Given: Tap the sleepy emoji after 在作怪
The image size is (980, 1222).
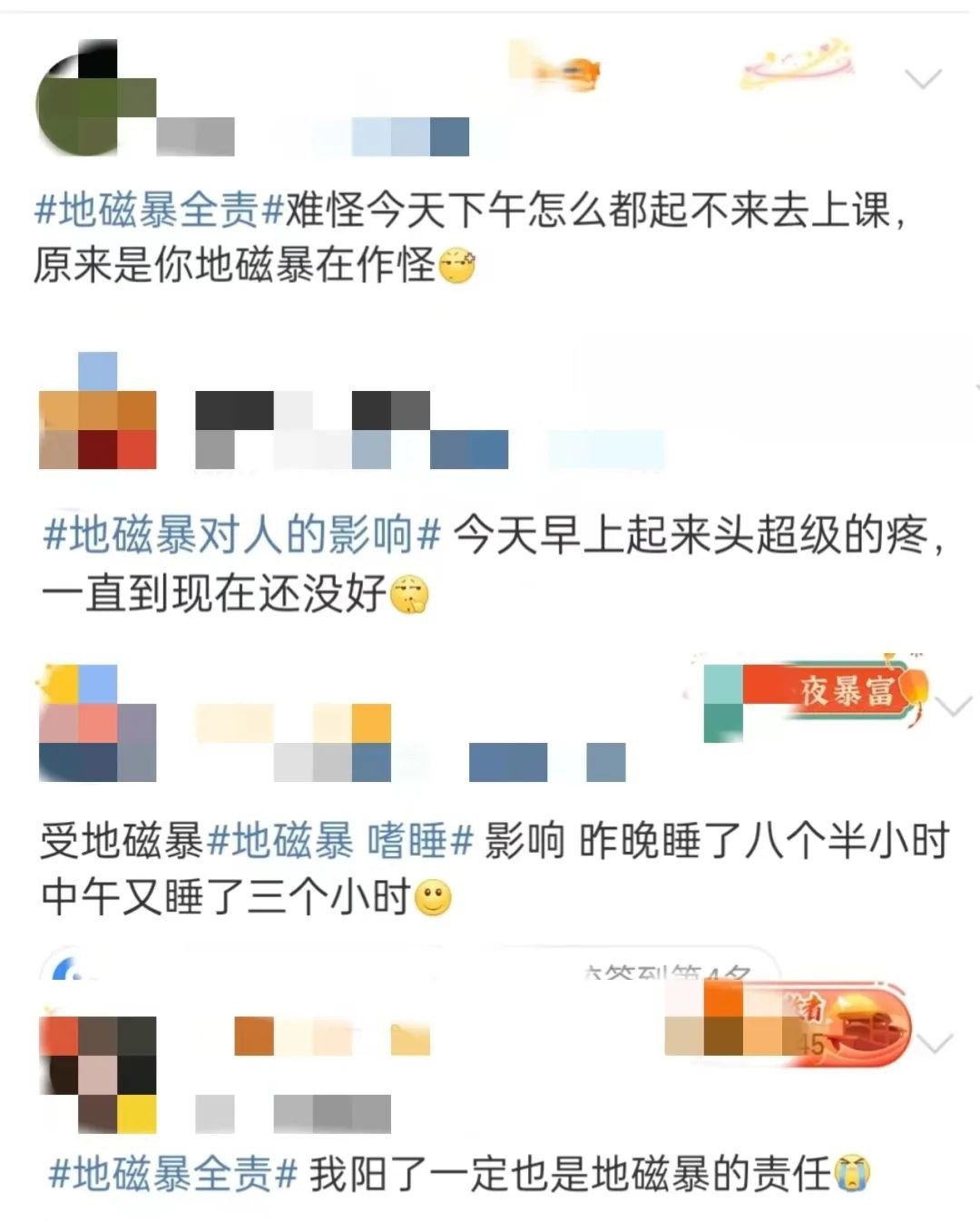Looking at the screenshot, I should click(456, 267).
